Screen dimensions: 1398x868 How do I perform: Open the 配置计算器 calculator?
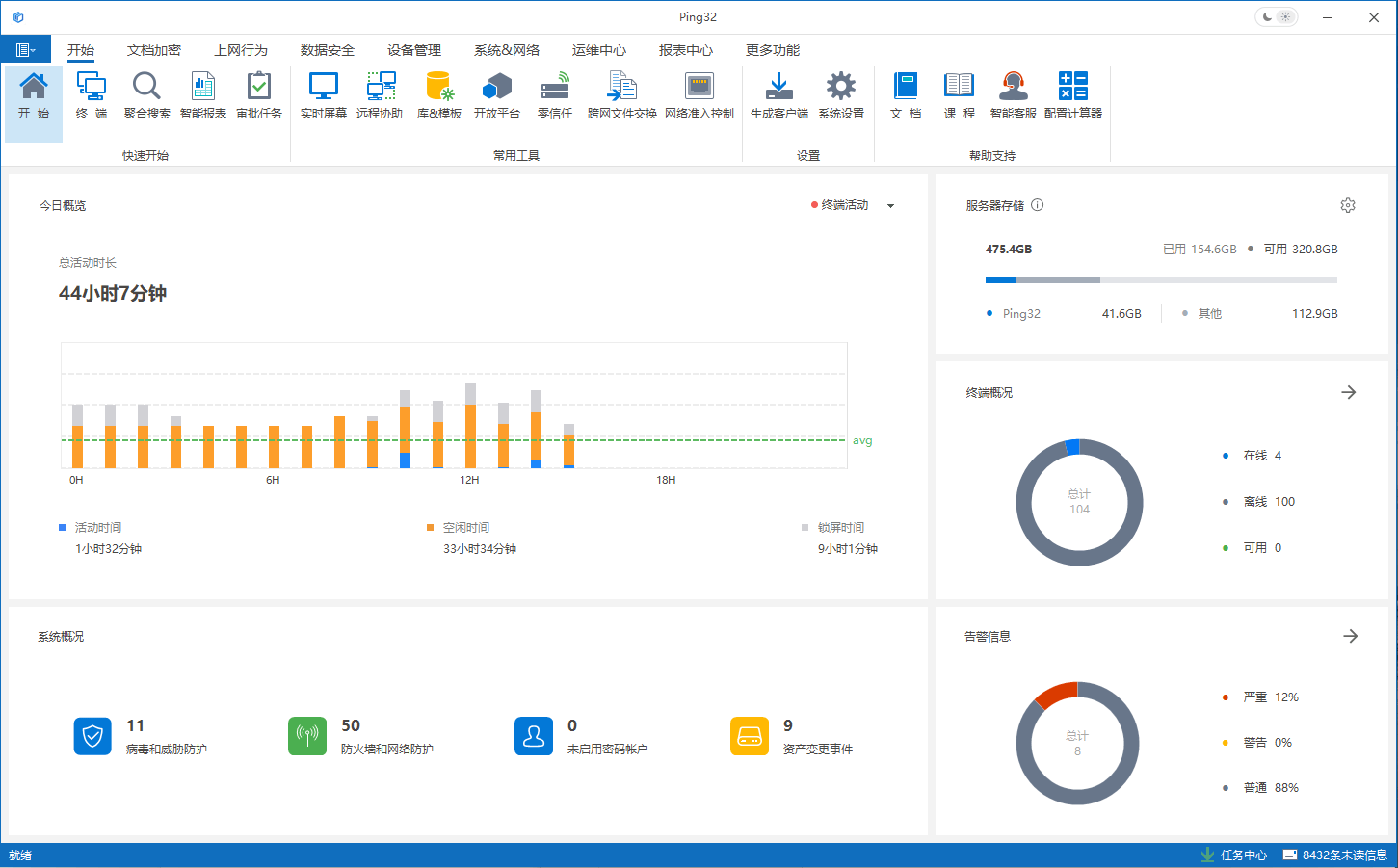(1072, 95)
